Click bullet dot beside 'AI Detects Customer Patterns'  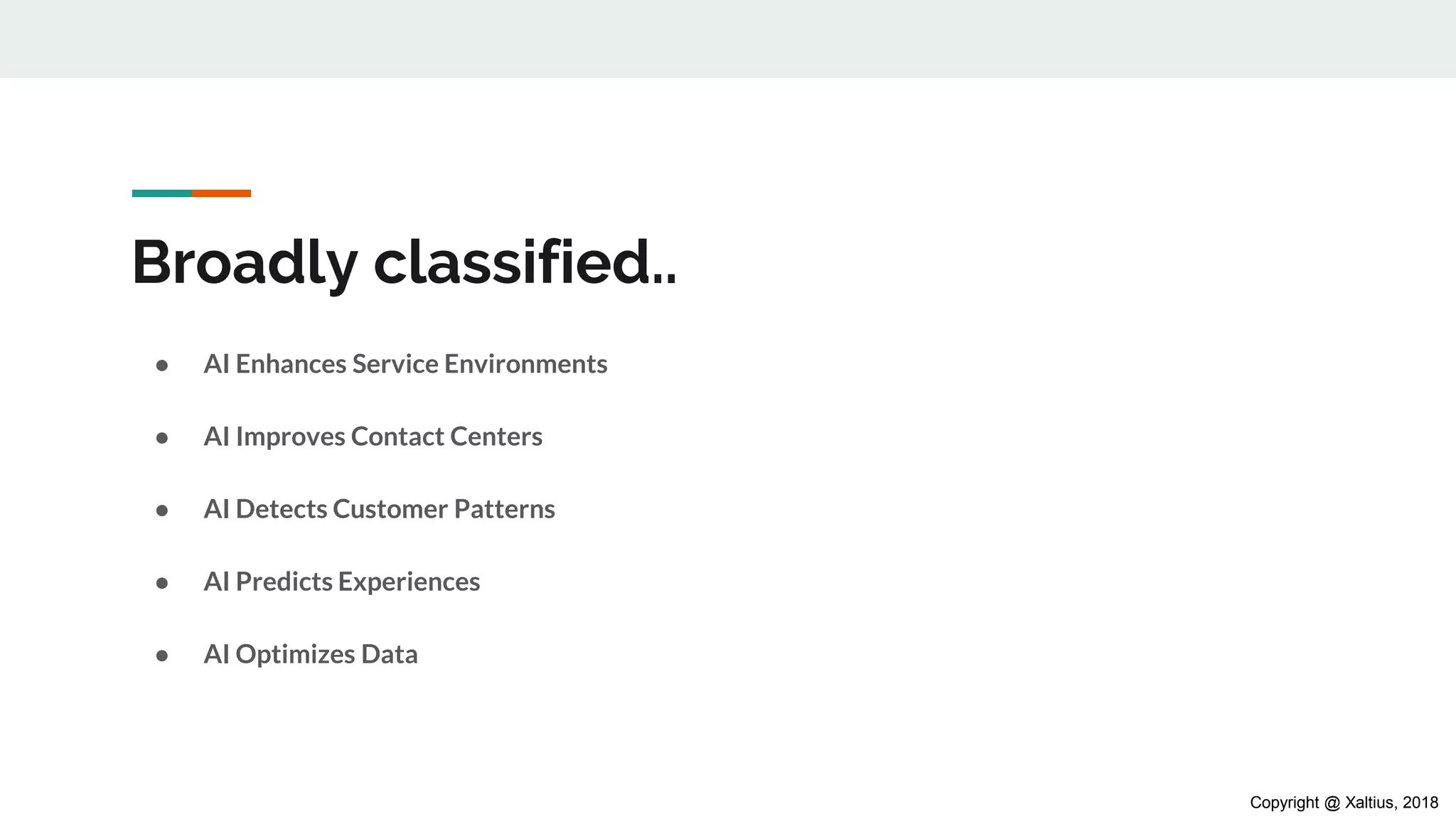point(162,510)
